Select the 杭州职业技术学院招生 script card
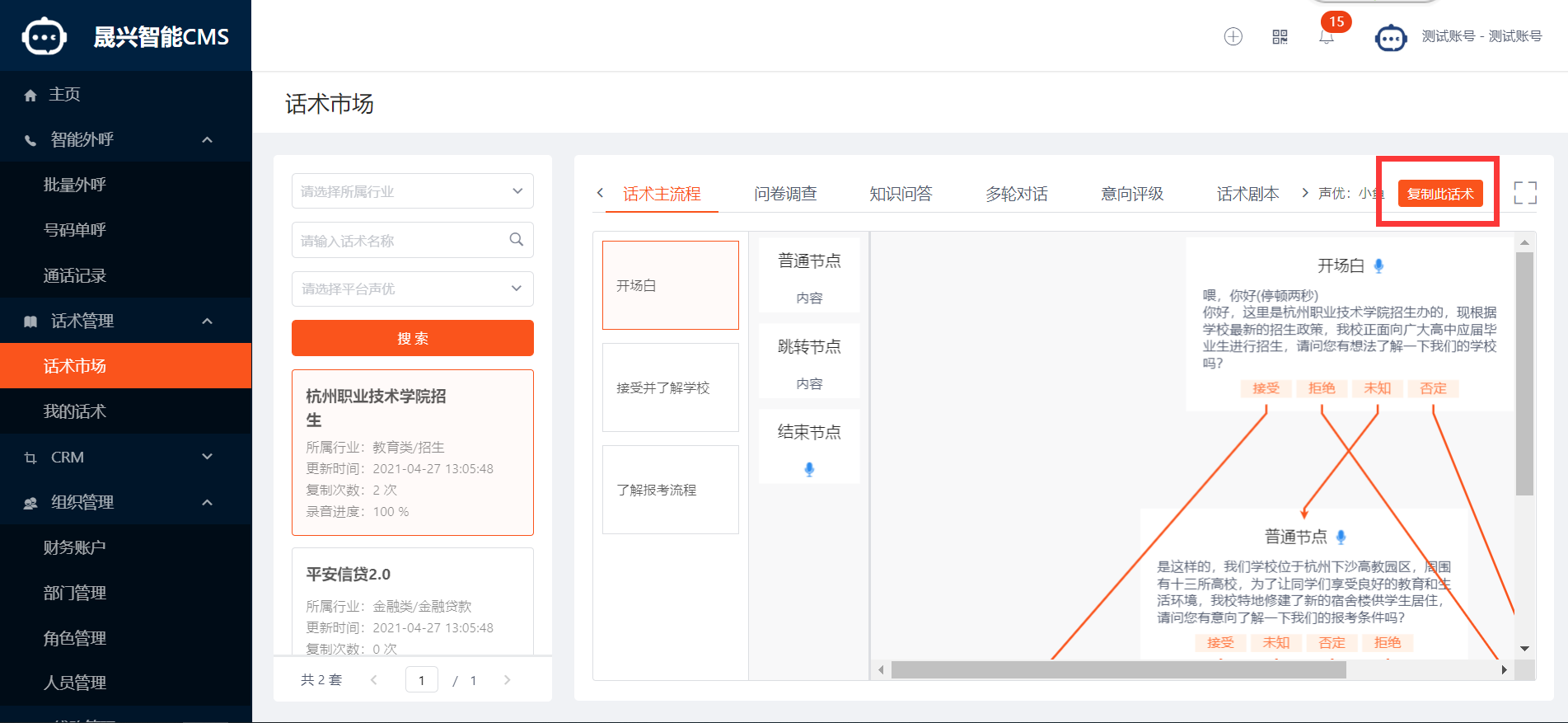 [413, 453]
